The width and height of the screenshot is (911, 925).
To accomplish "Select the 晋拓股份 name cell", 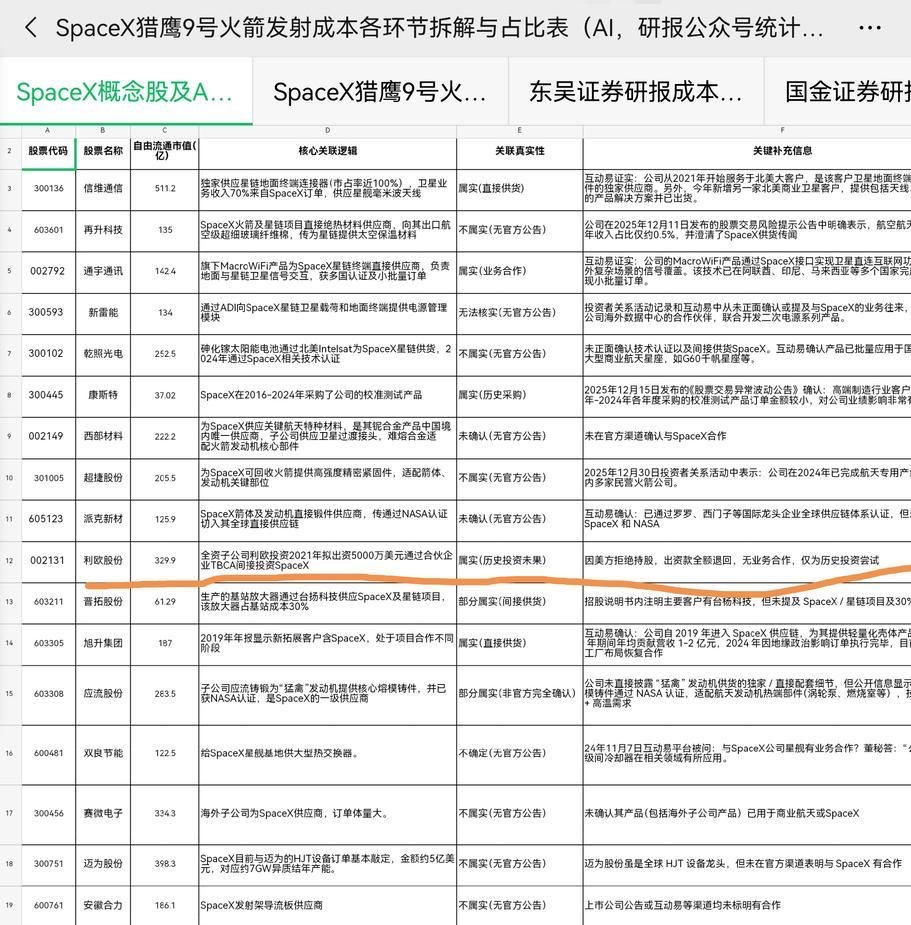I will [103, 602].
